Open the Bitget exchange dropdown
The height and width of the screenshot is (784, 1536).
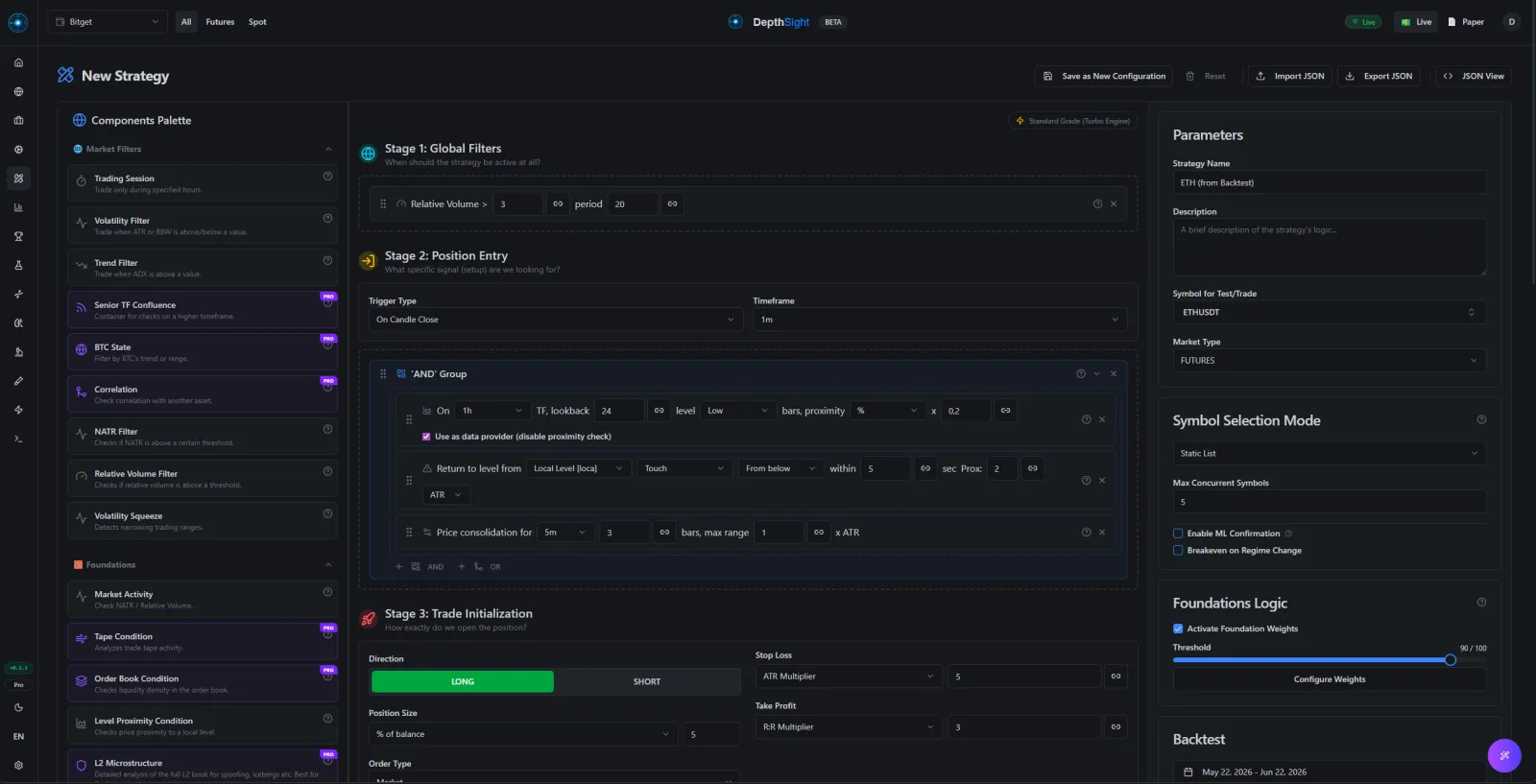(108, 21)
